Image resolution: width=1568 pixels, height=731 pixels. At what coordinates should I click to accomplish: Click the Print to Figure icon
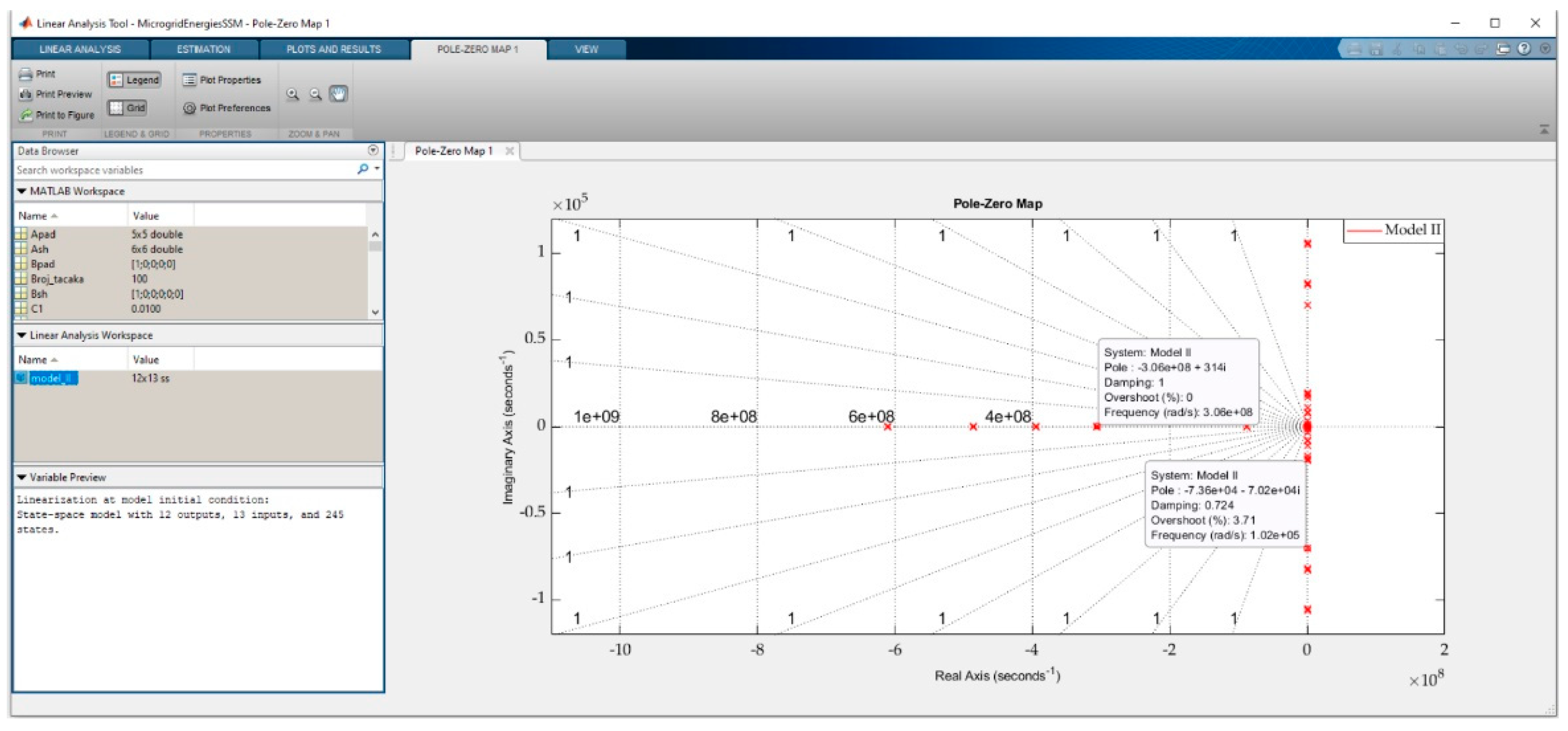pyautogui.click(x=26, y=115)
